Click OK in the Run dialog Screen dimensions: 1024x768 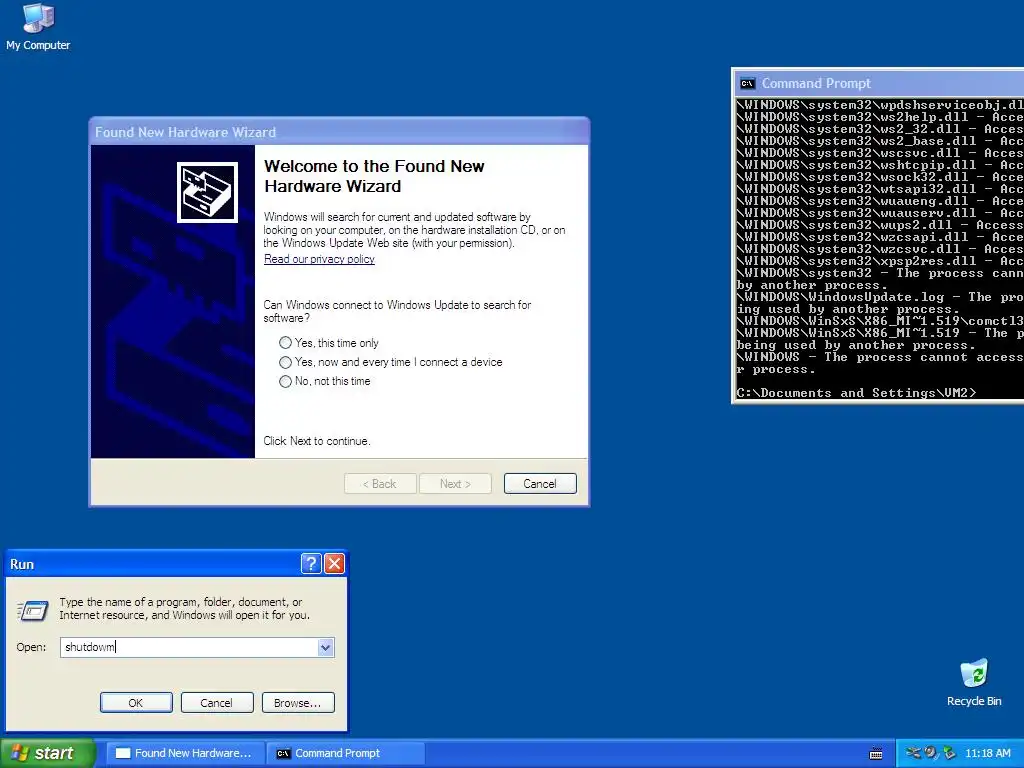tap(136, 703)
